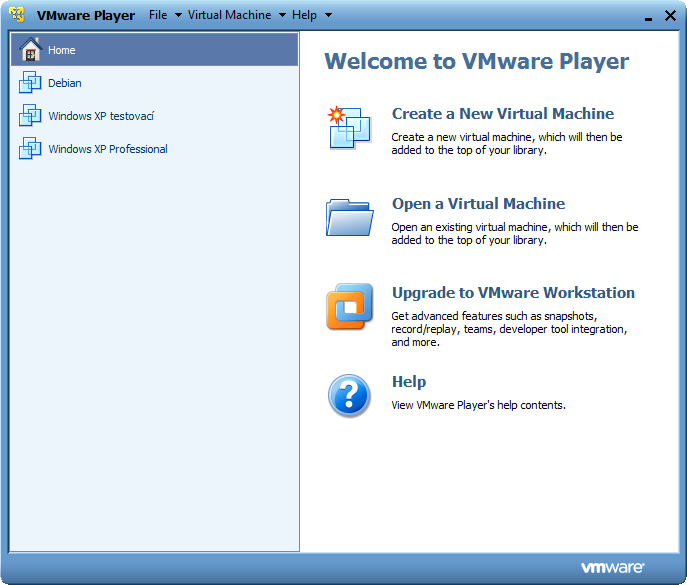687x585 pixels.
Task: Click the orange VMware Workstation upgrade icon
Action: click(350, 306)
